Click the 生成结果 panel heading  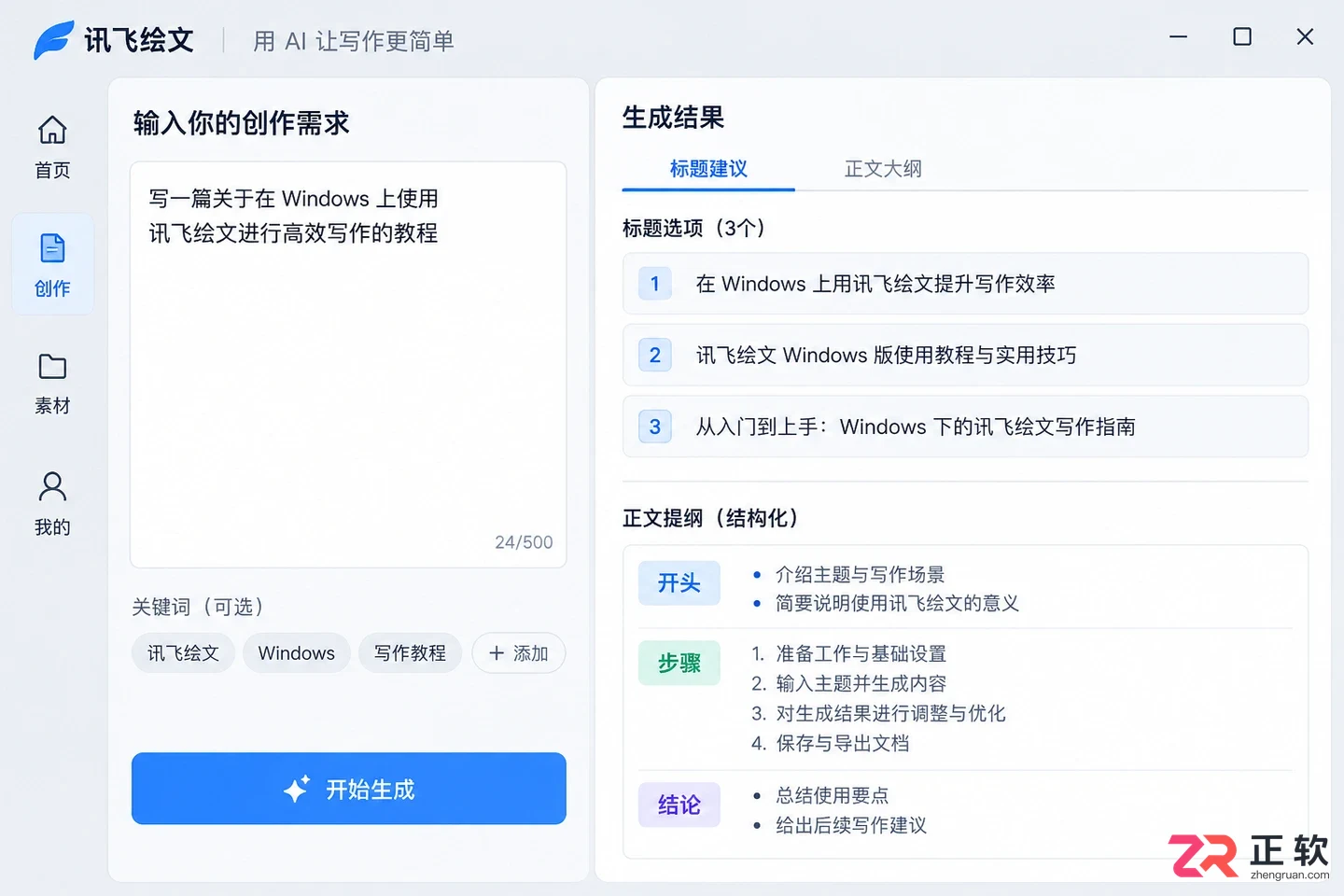tap(674, 118)
